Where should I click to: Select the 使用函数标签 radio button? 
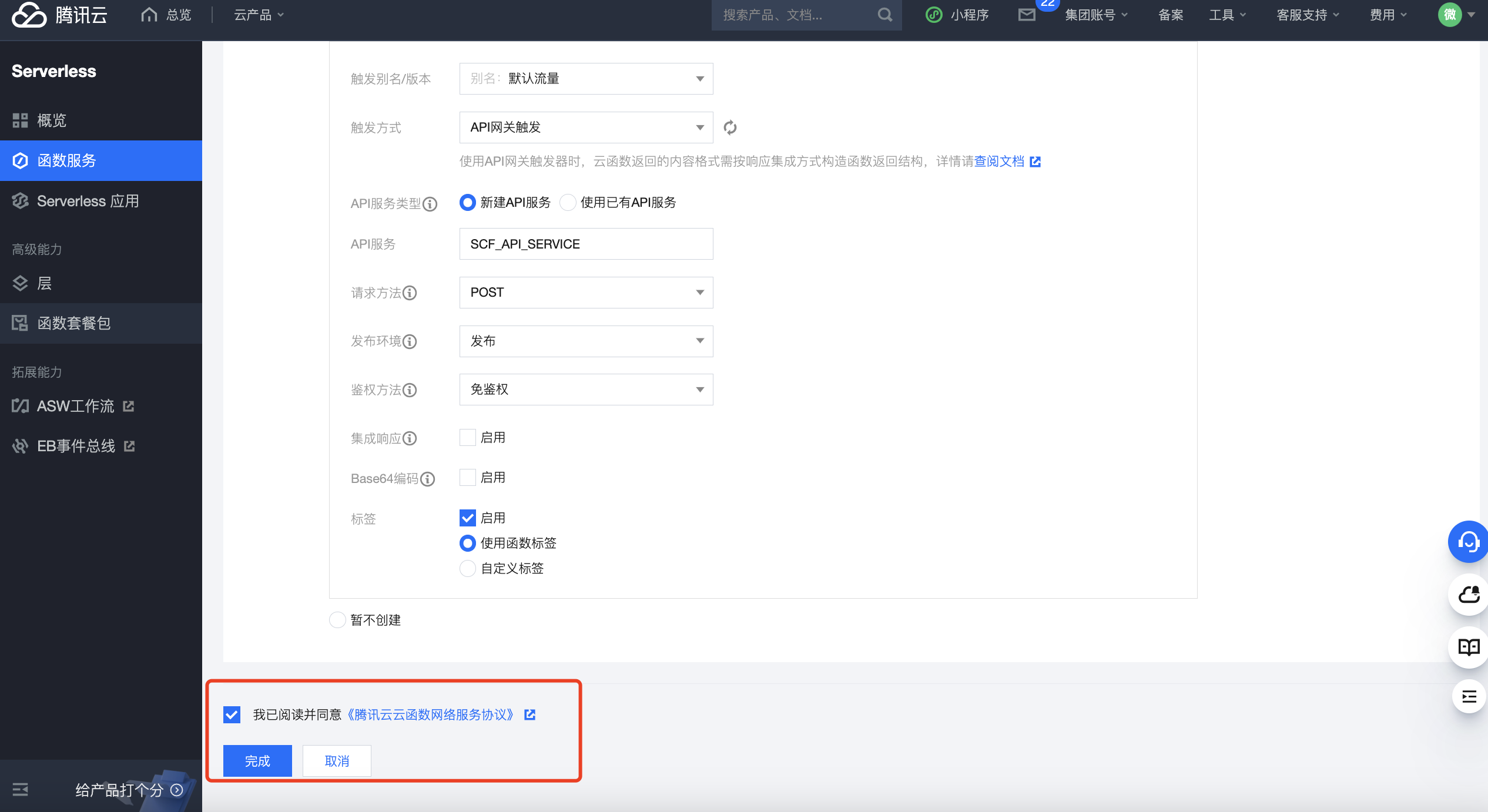point(468,543)
